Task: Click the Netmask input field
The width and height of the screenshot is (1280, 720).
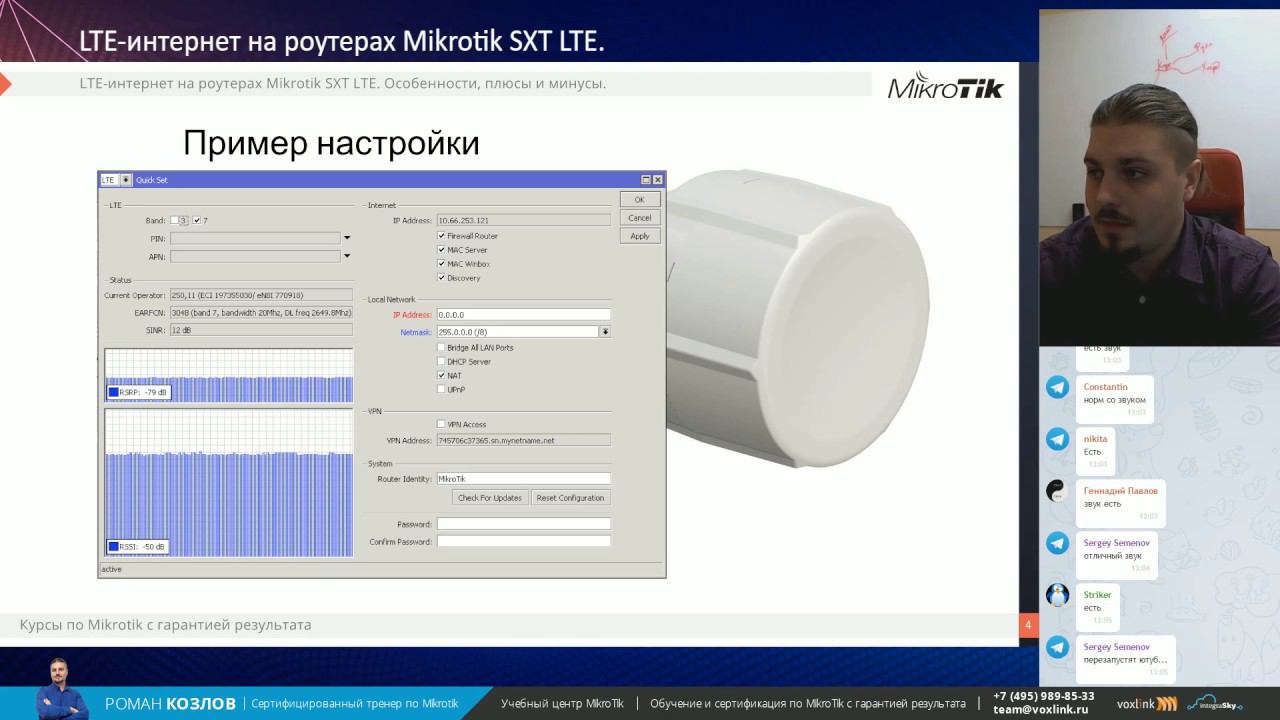Action: pyautogui.click(x=517, y=332)
